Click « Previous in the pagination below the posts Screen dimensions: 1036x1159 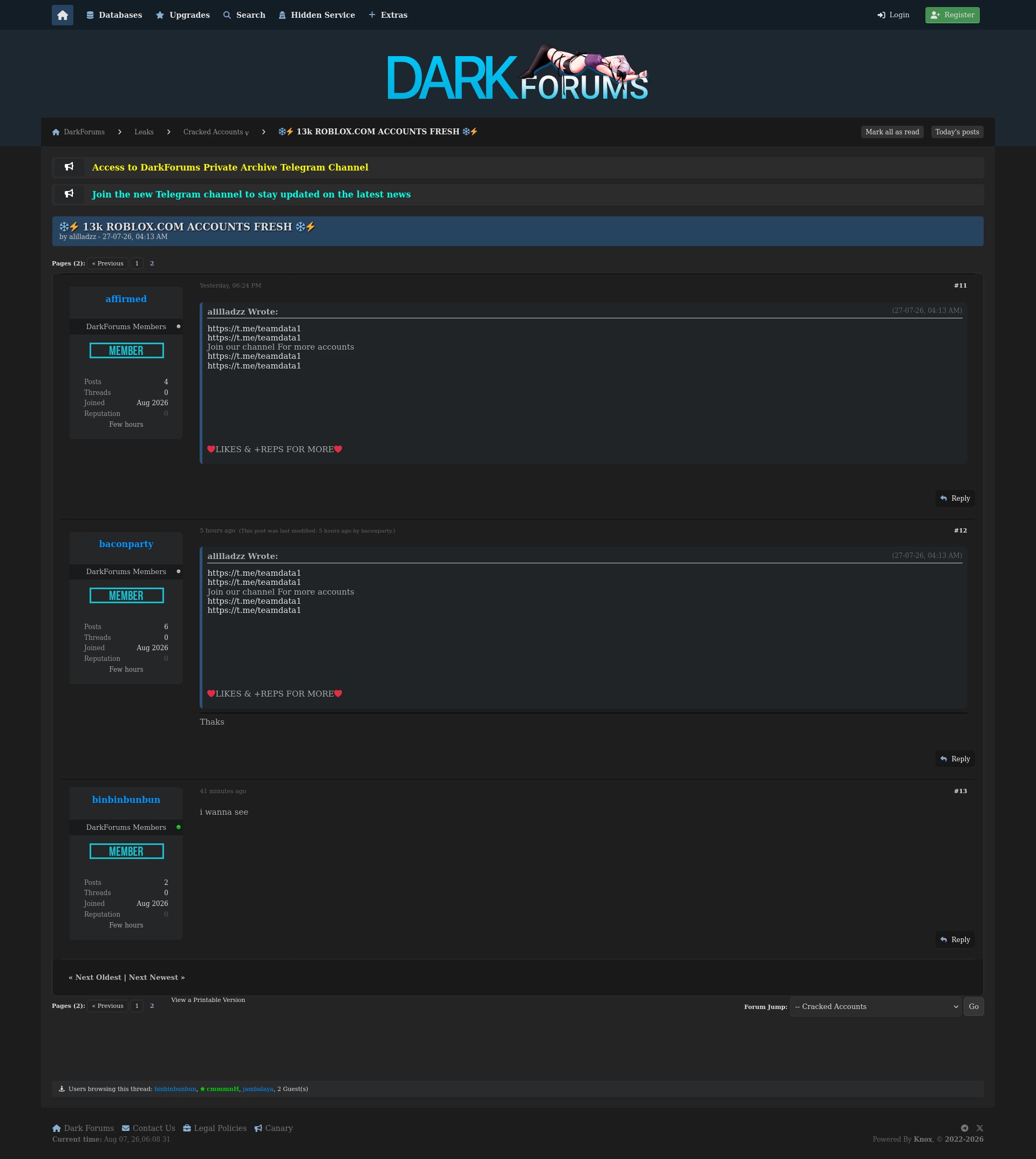coord(107,1006)
